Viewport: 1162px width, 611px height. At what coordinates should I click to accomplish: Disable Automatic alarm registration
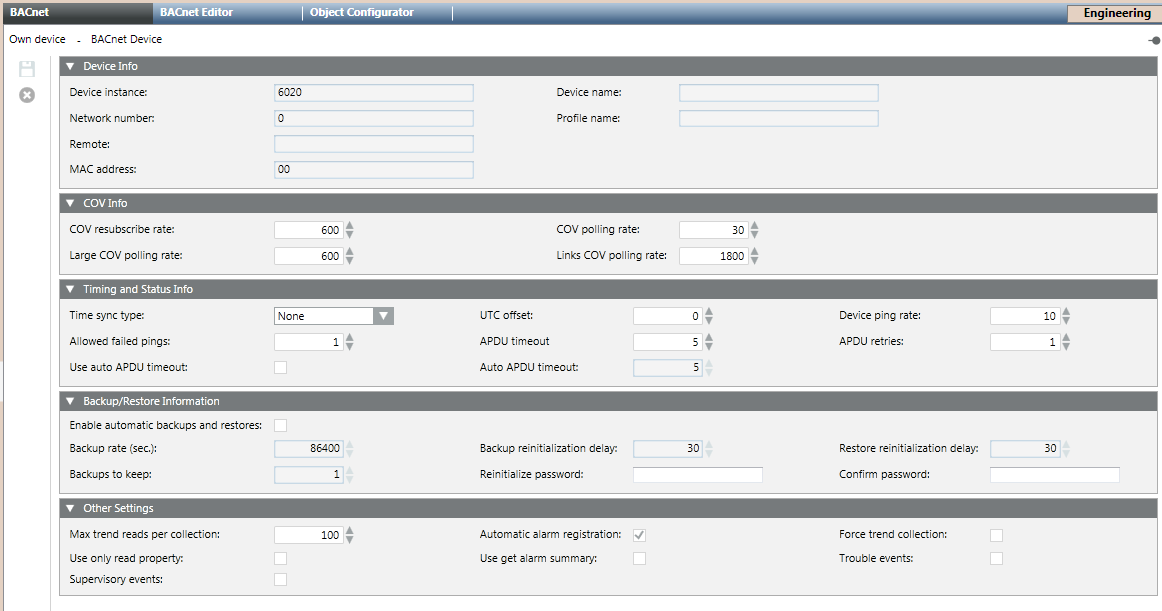[639, 534]
